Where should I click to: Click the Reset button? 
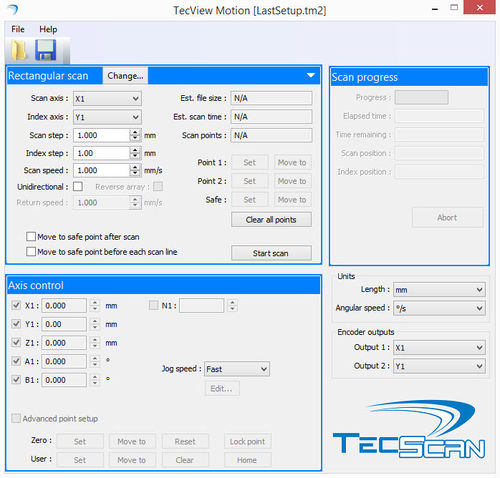[185, 442]
